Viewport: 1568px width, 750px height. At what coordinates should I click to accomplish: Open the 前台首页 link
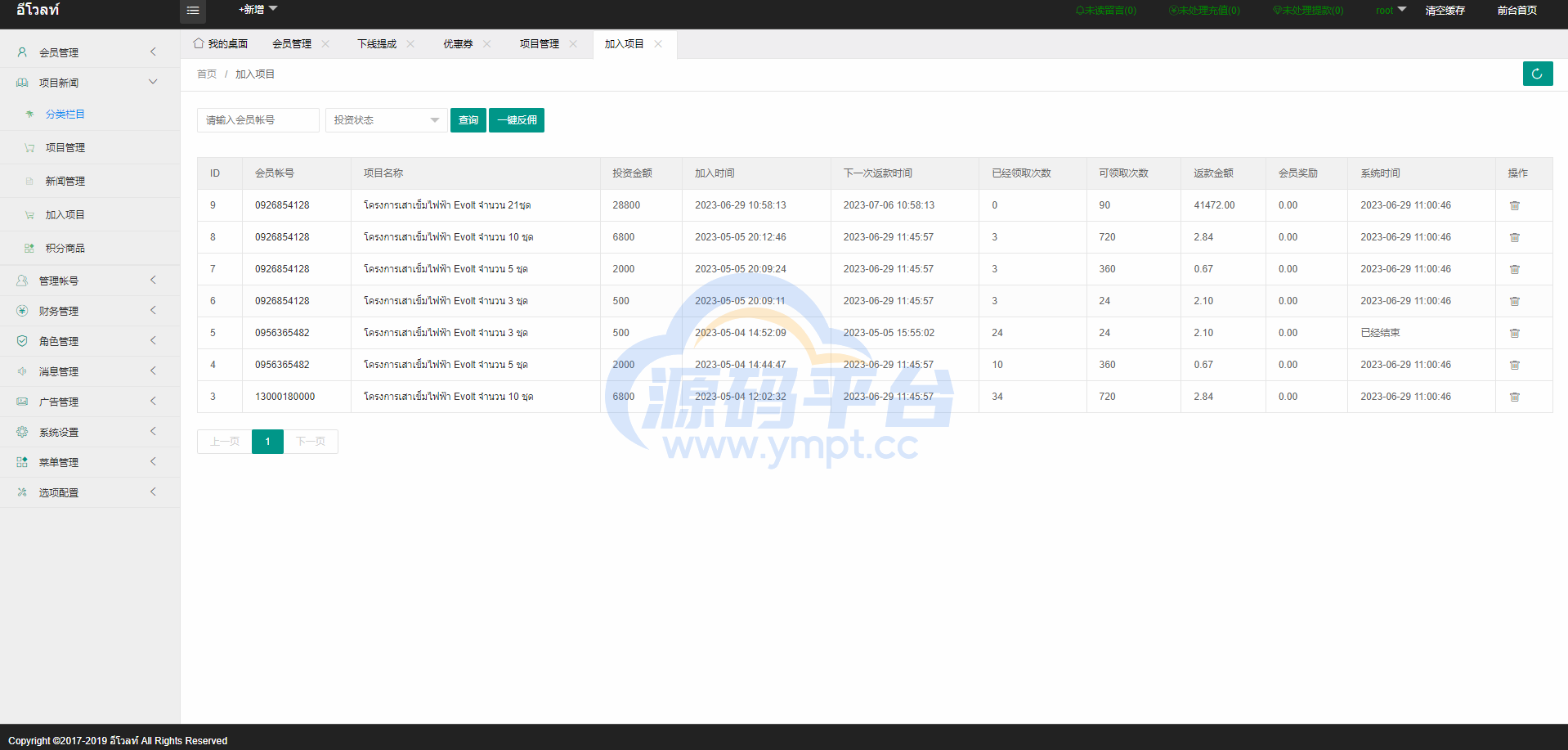(x=1517, y=11)
